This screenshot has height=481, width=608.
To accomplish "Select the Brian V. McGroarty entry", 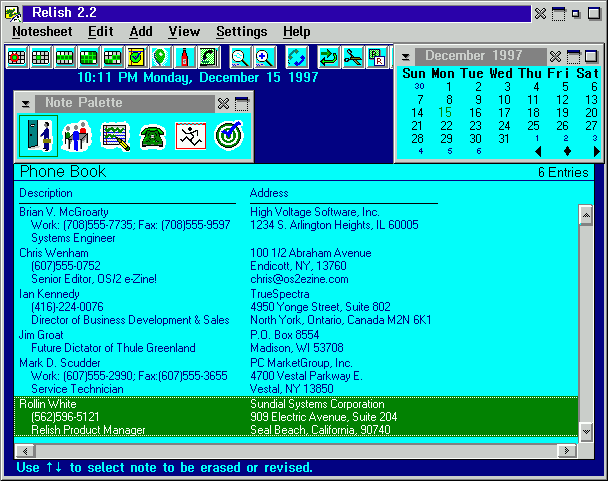I will [296, 225].
